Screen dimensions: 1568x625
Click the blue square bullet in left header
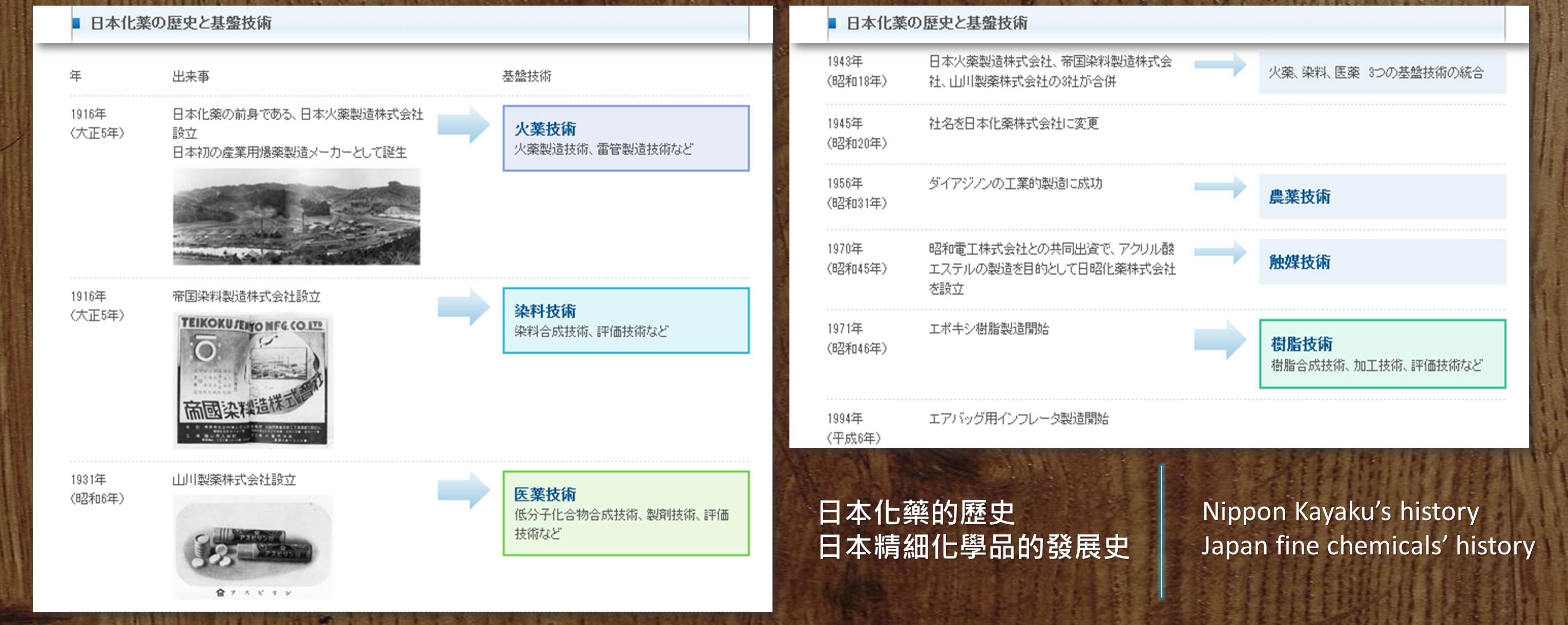tap(76, 24)
